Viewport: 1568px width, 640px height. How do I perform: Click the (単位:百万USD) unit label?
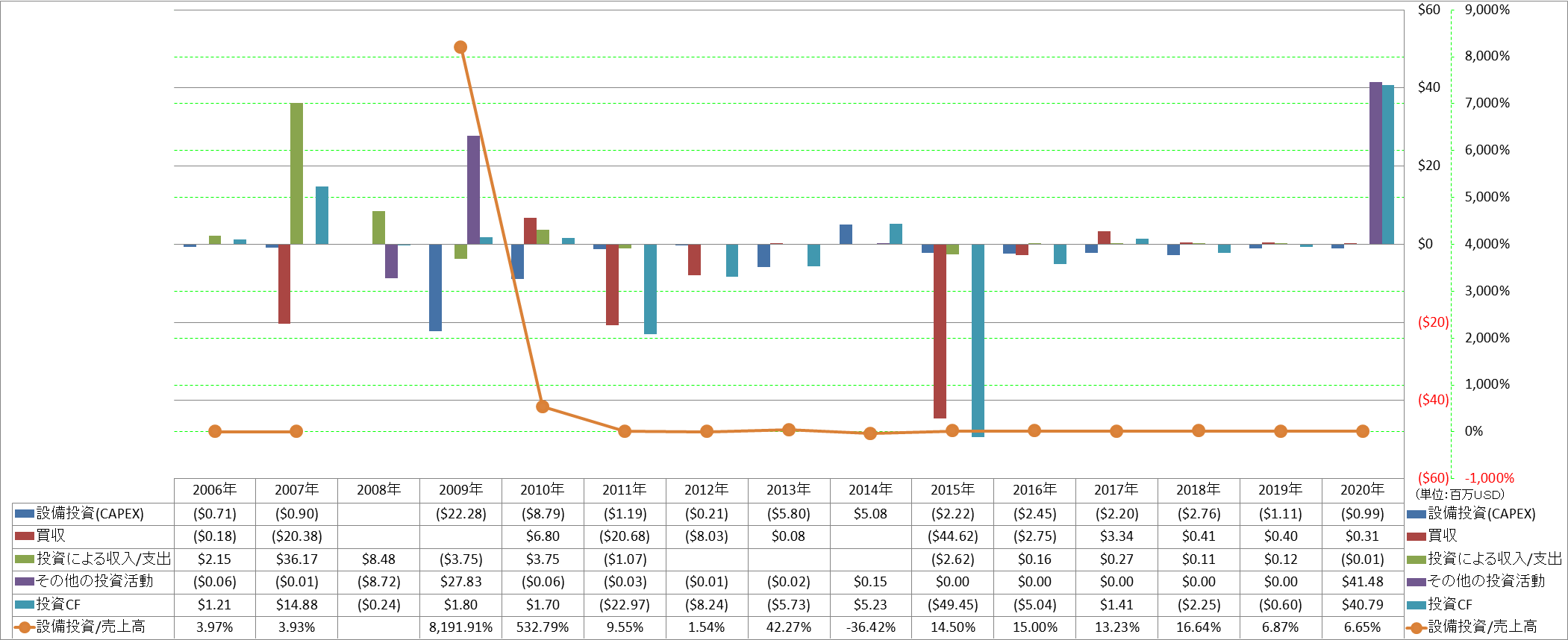tap(1460, 495)
